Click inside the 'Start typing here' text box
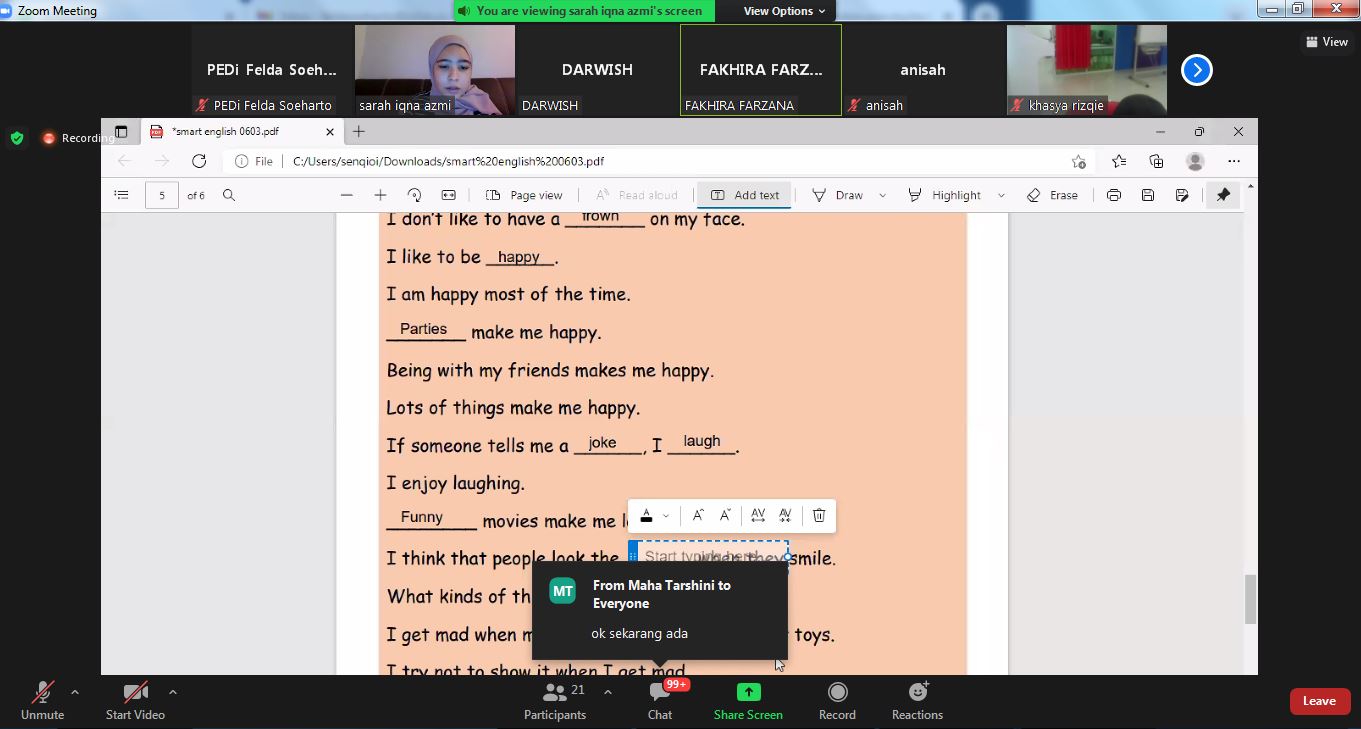 click(712, 556)
